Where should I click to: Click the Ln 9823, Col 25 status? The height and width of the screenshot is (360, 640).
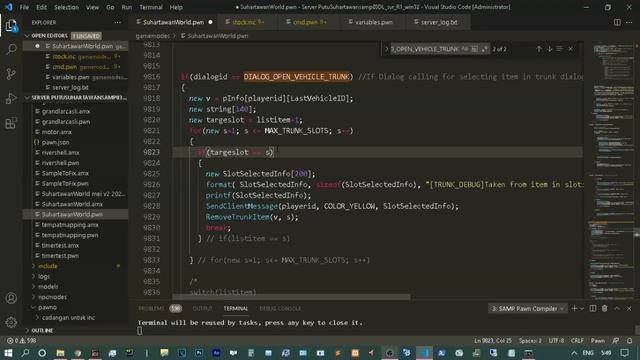493,340
